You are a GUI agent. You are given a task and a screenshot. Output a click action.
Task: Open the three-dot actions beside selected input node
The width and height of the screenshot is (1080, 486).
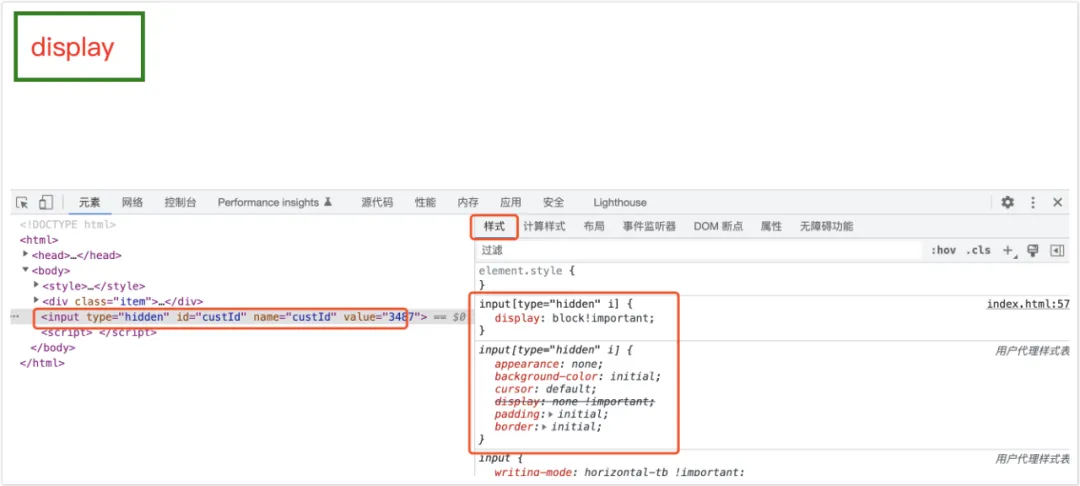click(15, 317)
